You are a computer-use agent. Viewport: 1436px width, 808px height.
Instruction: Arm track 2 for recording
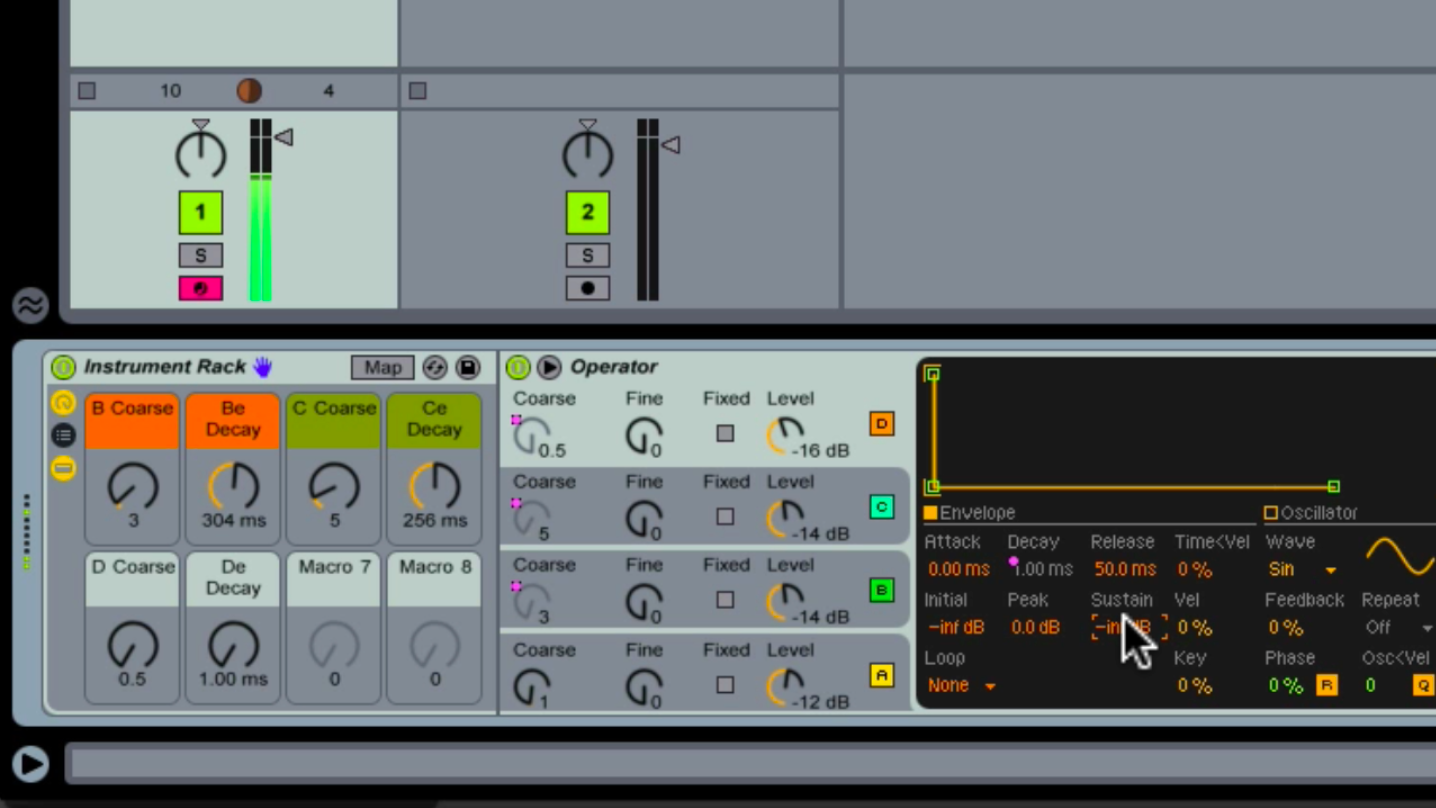point(587,288)
